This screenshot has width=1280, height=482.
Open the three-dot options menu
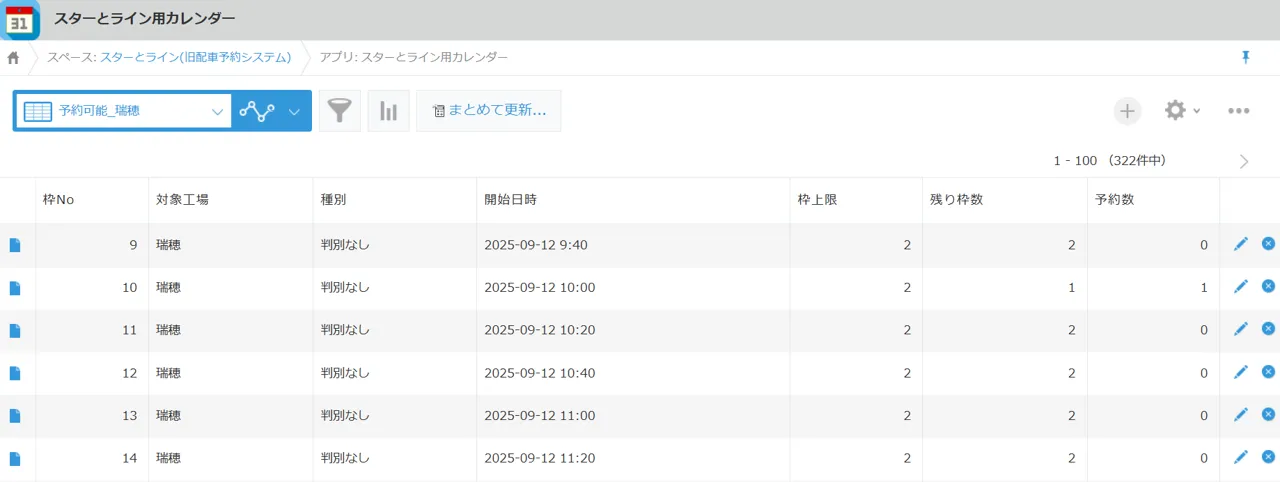tap(1238, 111)
